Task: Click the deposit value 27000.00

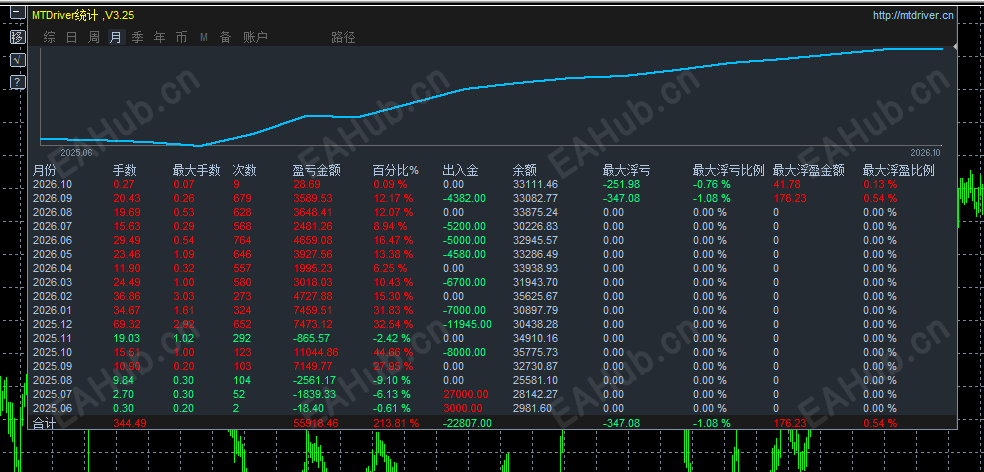Action: tap(465, 394)
